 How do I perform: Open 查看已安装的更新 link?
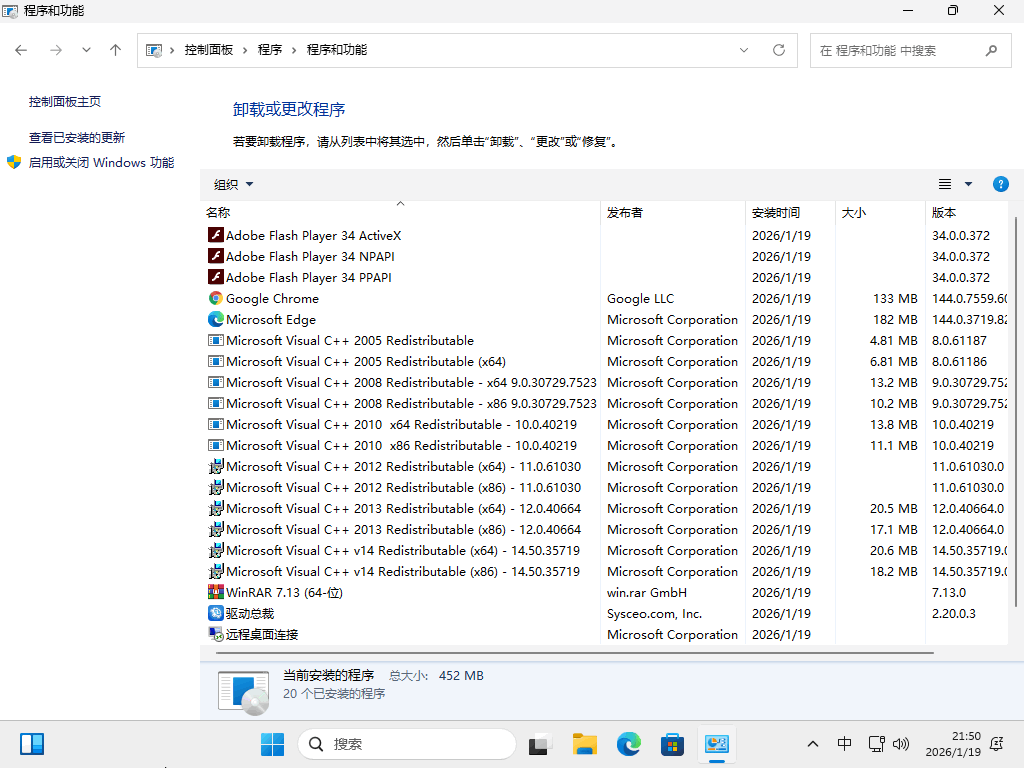[x=77, y=138]
